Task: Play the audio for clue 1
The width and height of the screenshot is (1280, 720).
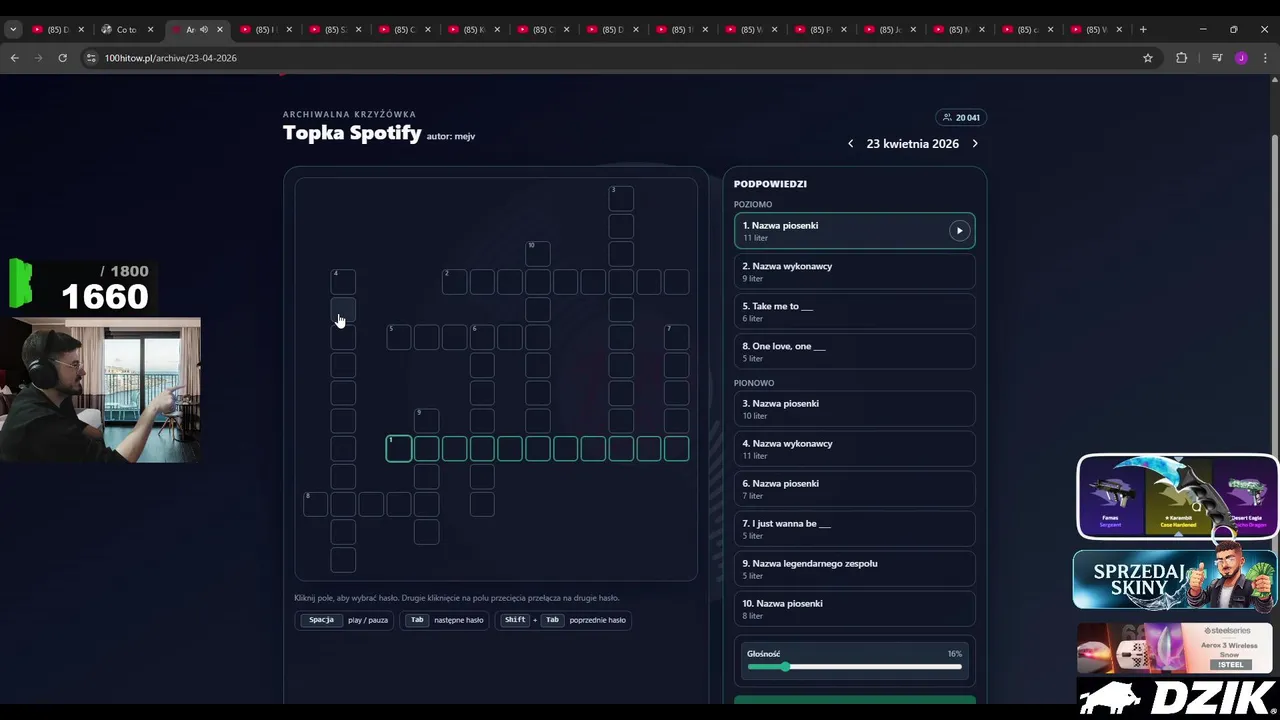Action: point(959,231)
